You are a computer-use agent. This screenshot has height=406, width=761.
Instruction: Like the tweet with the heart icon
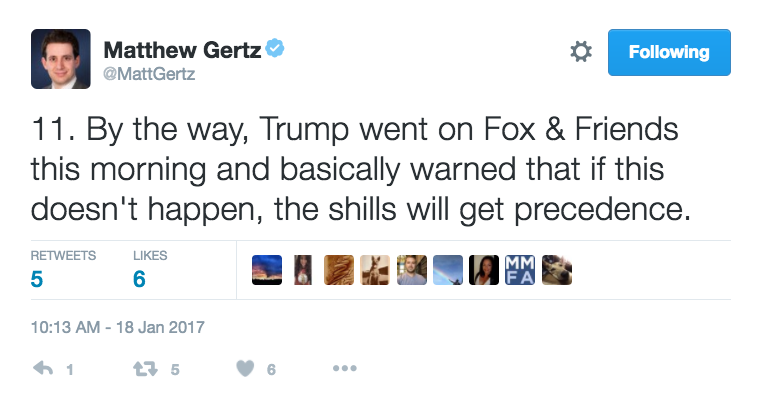245,369
